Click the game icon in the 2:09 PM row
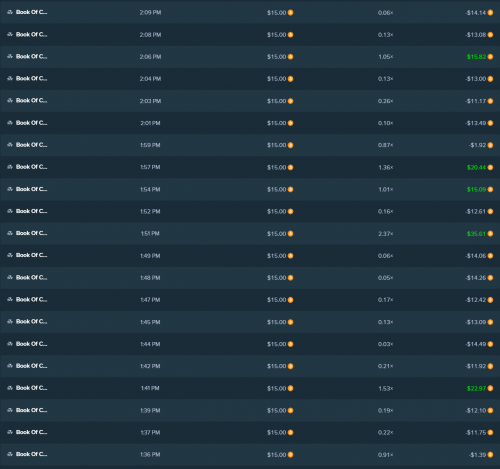This screenshot has height=469, width=500. pos(10,12)
